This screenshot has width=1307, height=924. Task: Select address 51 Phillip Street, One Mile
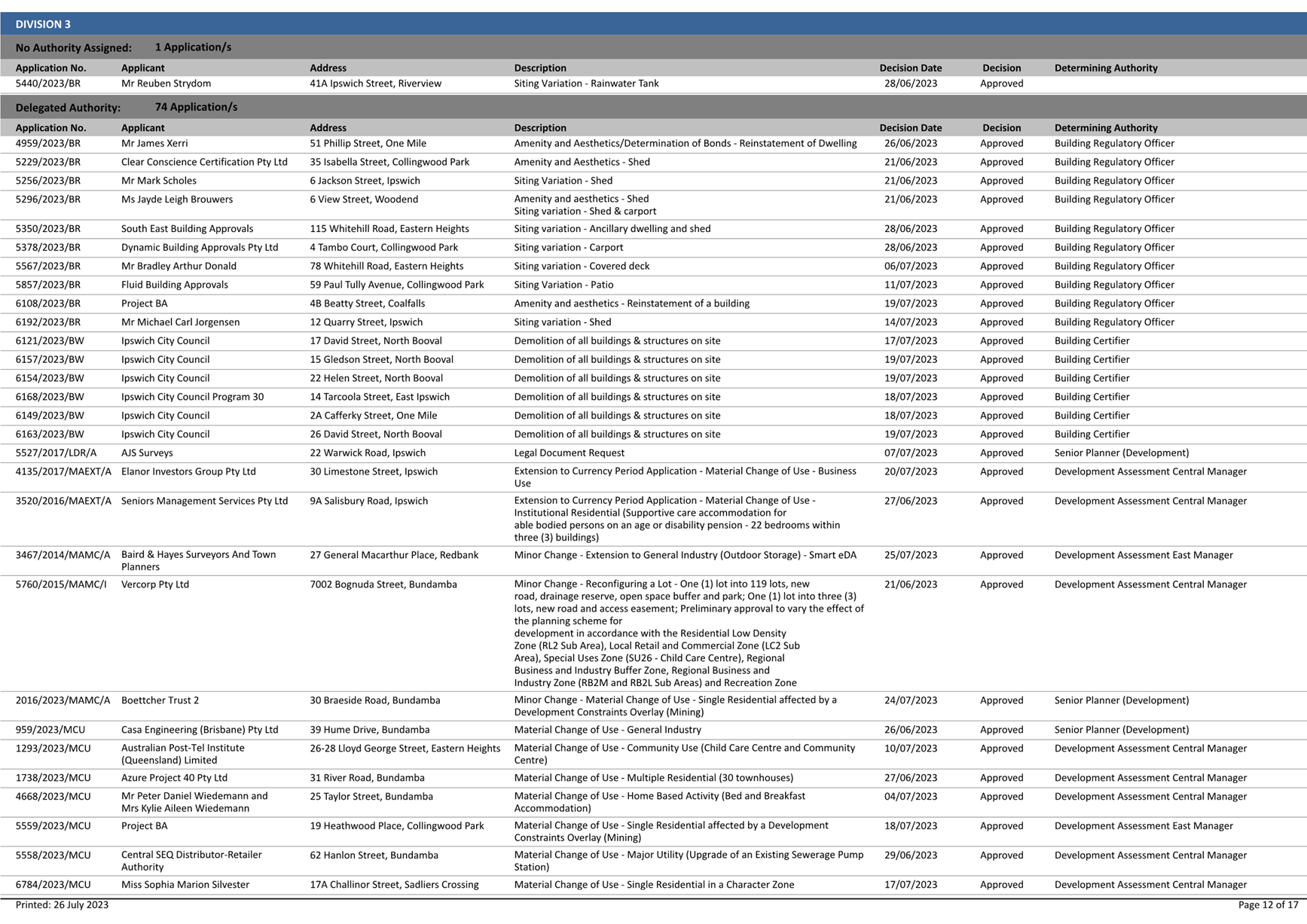[x=368, y=143]
